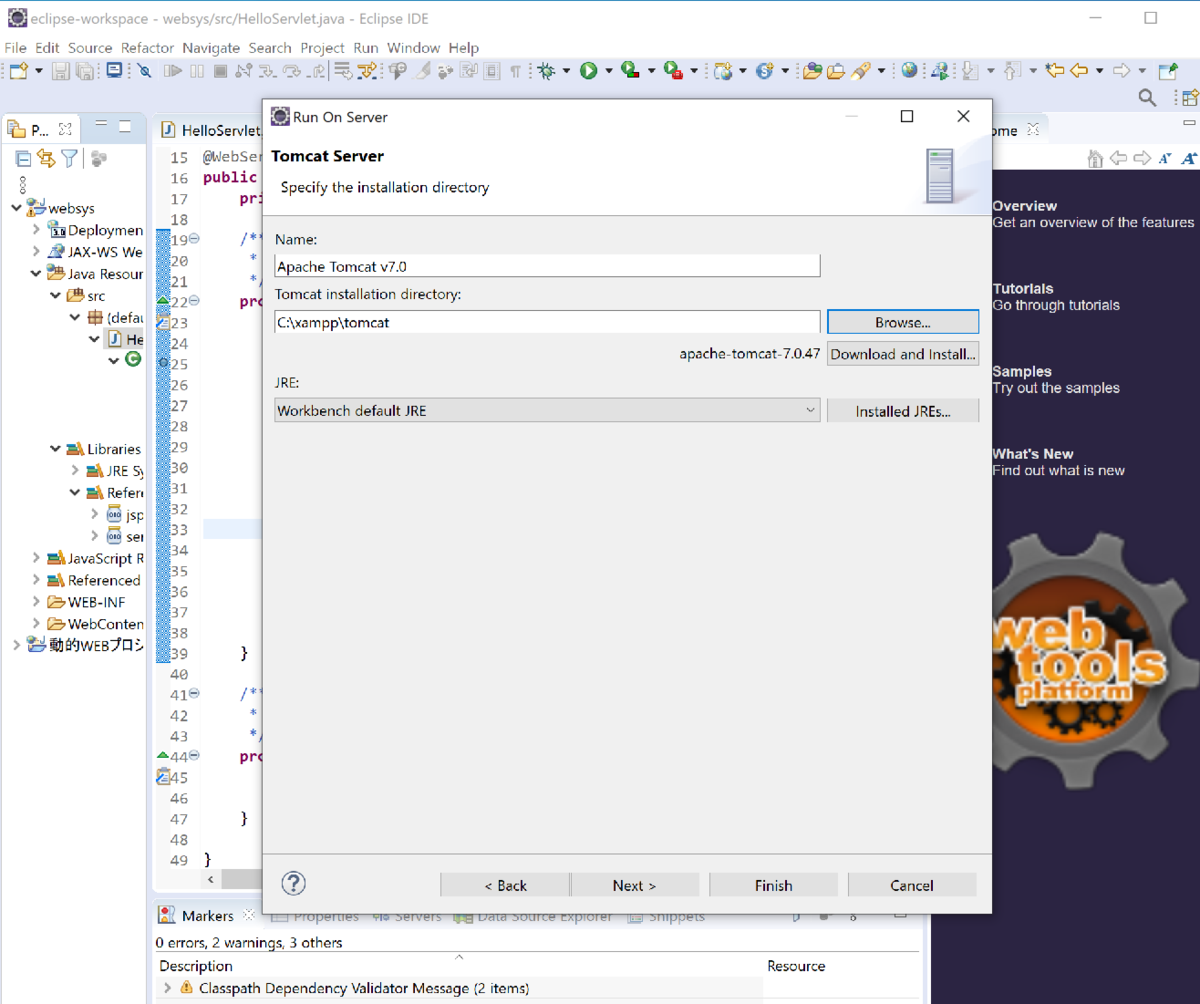Open the Navigate menu
1200x1004 pixels.
(211, 47)
